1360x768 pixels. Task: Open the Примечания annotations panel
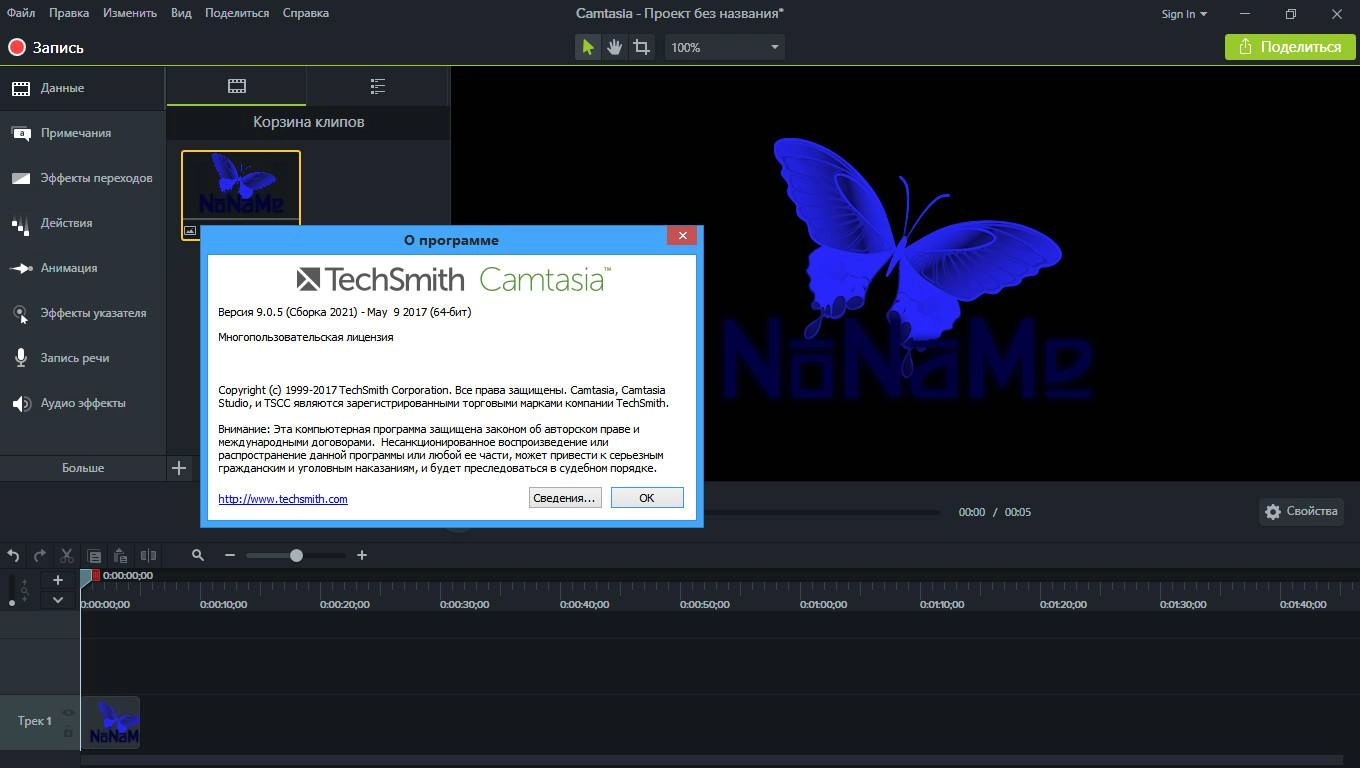[x=82, y=133]
